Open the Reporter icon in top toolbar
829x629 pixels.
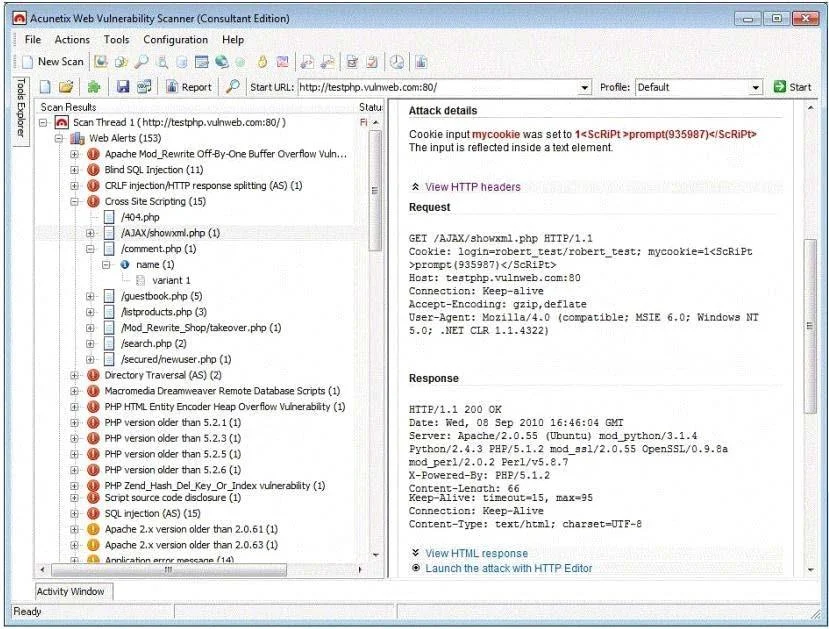click(x=421, y=62)
